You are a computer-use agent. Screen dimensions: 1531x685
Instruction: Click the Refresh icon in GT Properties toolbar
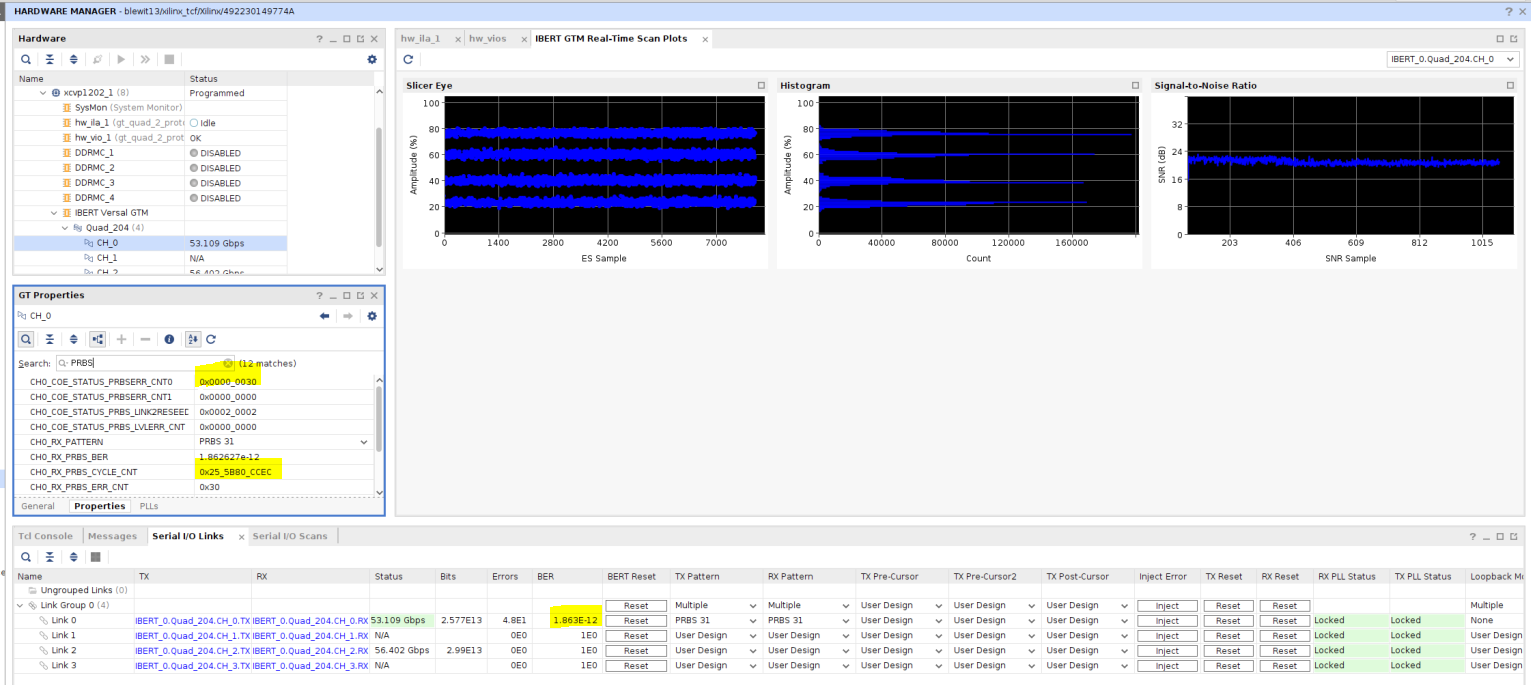click(x=212, y=339)
